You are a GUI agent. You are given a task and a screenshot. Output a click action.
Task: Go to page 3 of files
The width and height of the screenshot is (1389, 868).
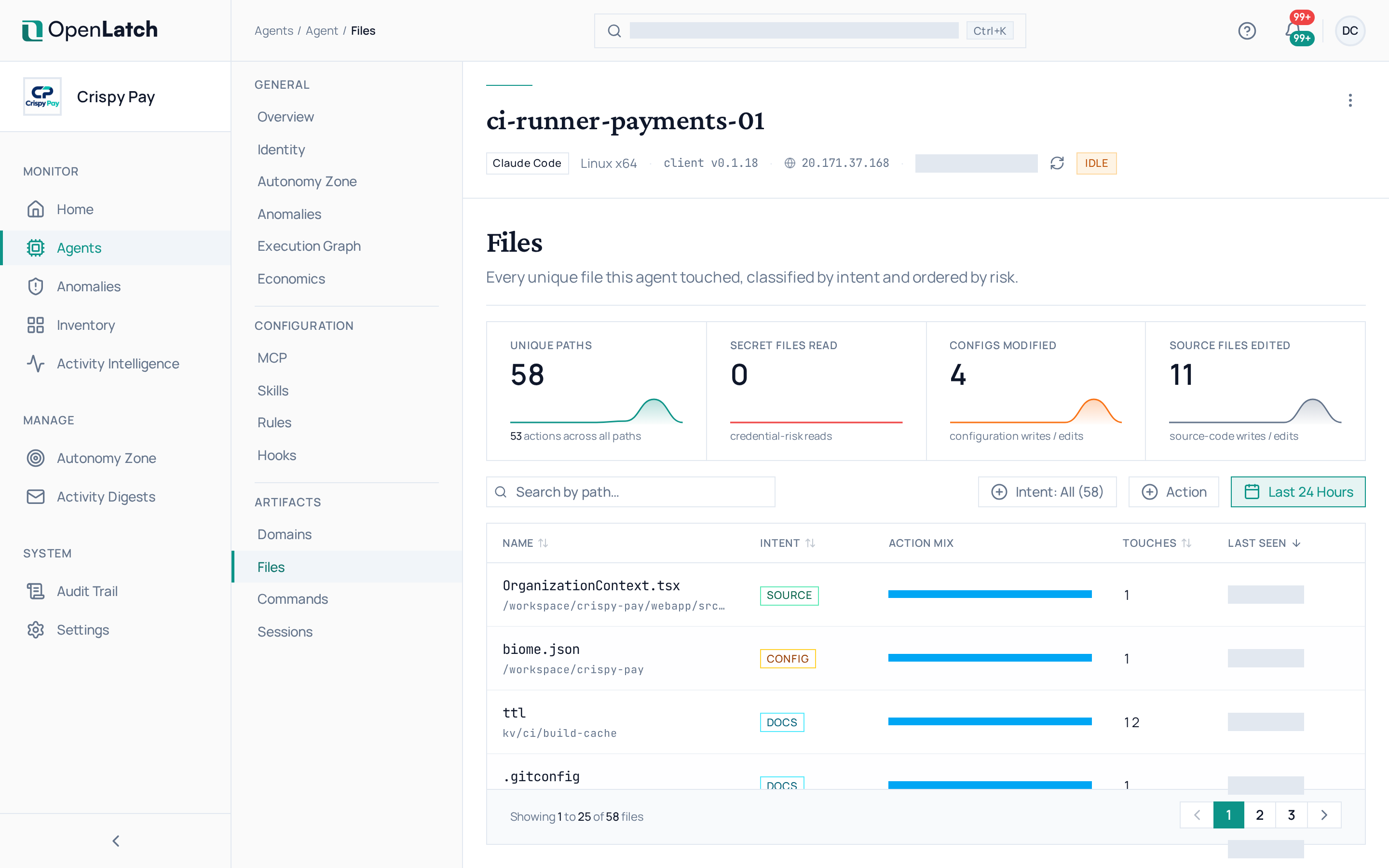(1291, 814)
